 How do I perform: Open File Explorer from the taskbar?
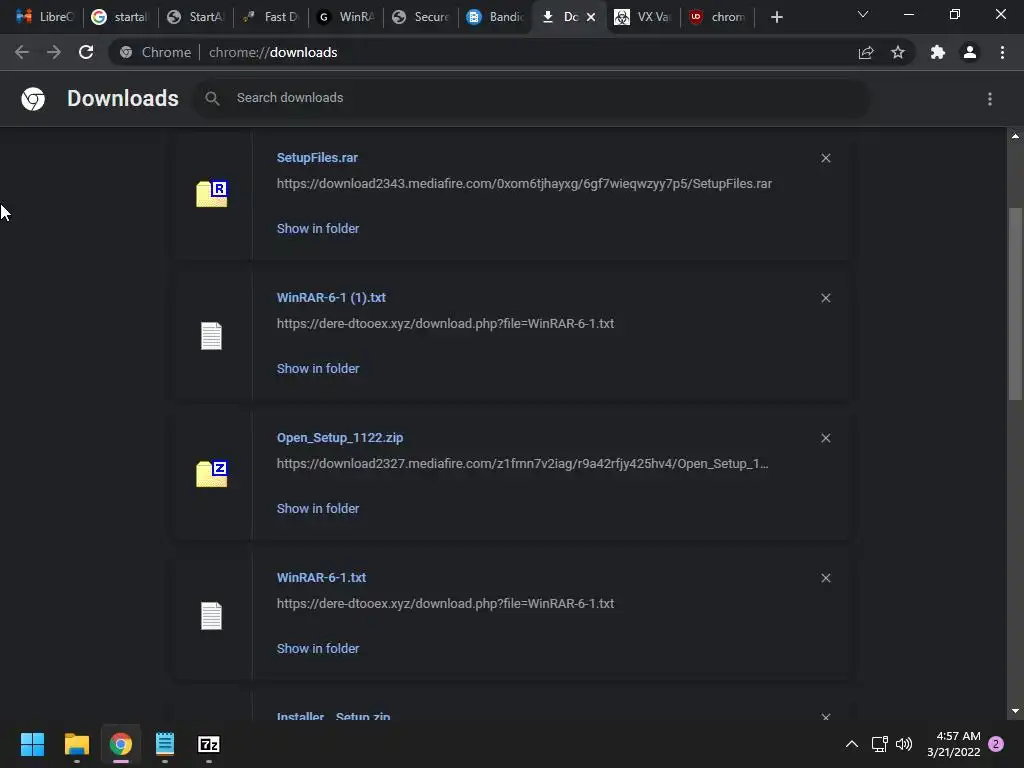click(77, 744)
